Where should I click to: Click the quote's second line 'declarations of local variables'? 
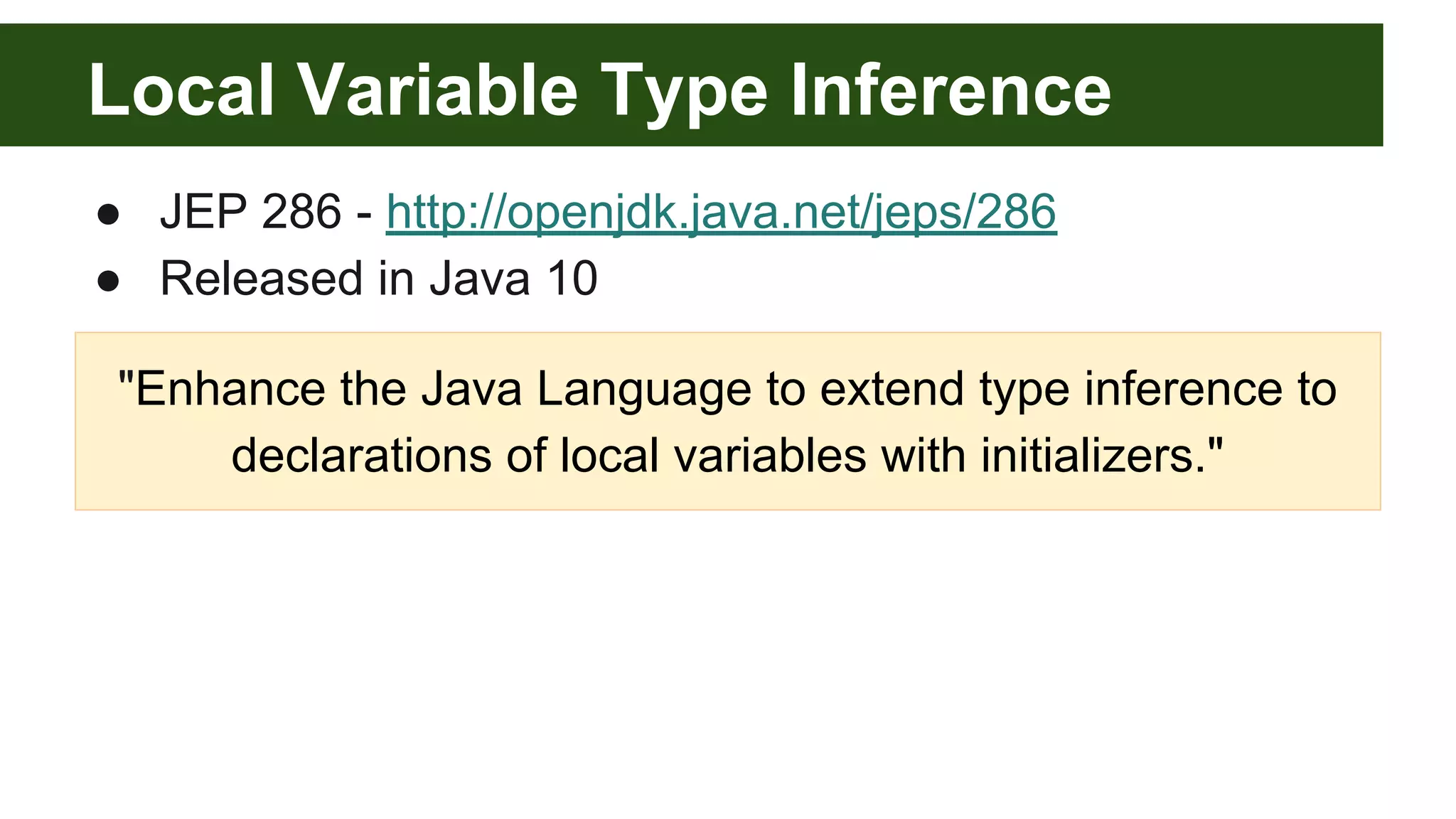(727, 455)
